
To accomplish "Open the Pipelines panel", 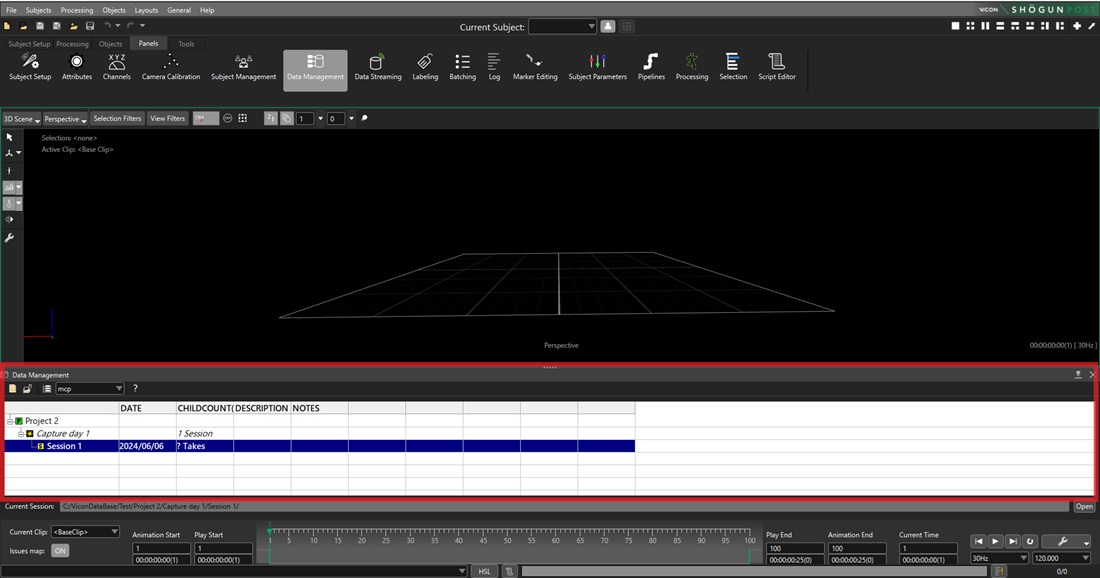I will pos(651,67).
